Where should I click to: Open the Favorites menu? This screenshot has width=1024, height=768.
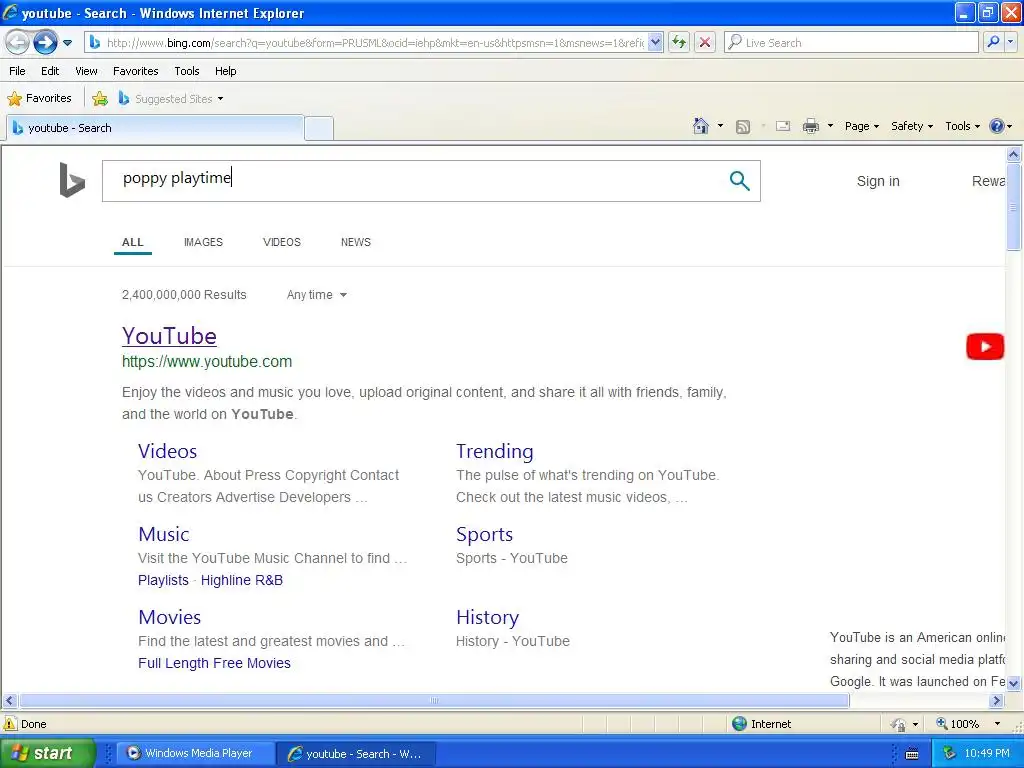tap(135, 71)
